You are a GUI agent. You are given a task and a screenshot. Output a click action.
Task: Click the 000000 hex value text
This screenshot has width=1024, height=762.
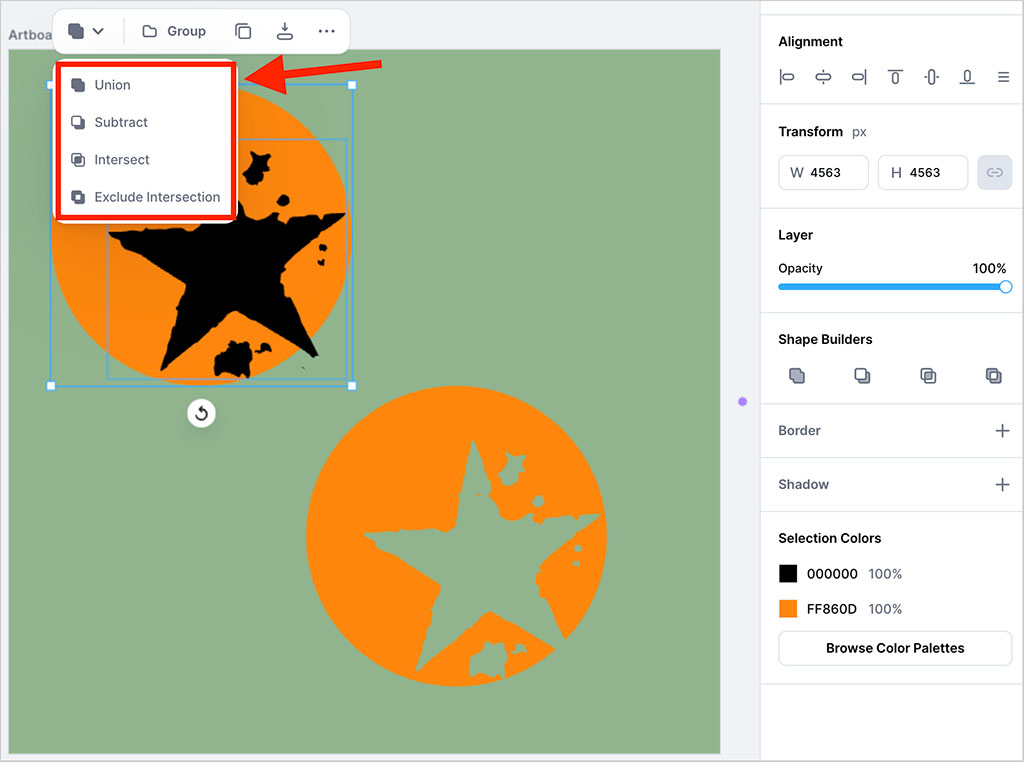(x=832, y=574)
